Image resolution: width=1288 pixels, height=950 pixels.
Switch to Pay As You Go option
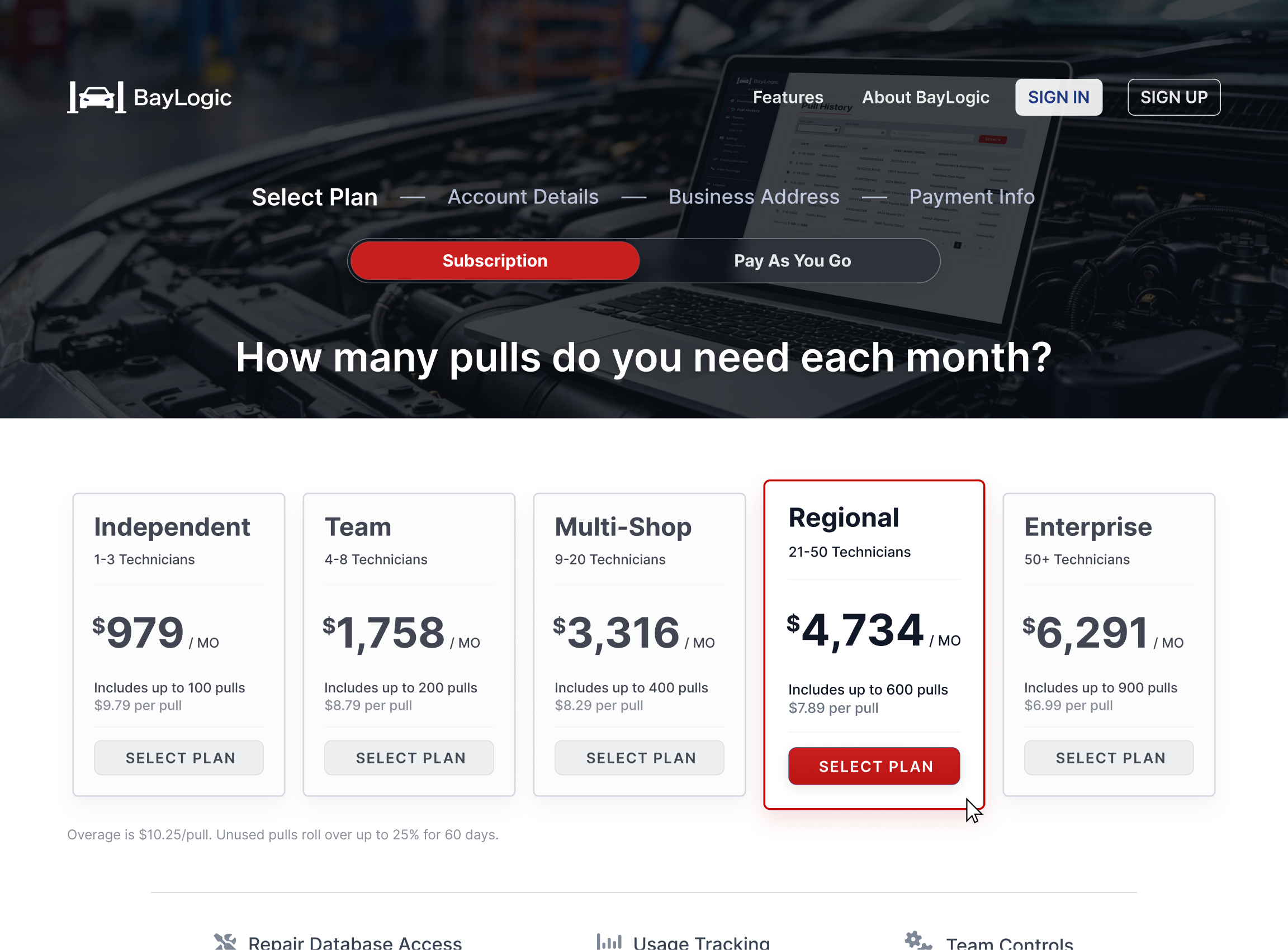[792, 260]
